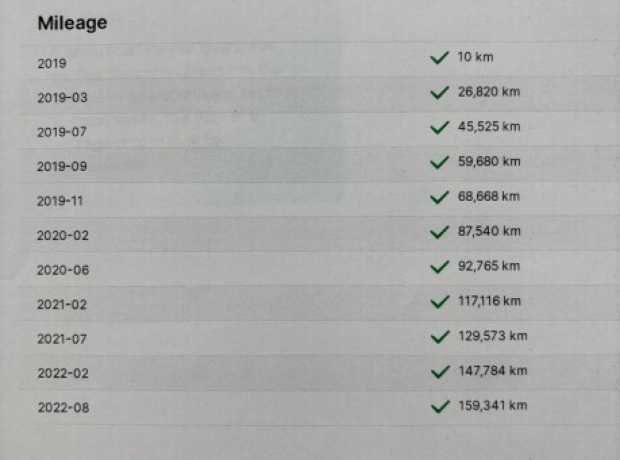Viewport: 620px width, 460px height.
Task: Click the green checkmark beside 10 km
Action: (439, 58)
